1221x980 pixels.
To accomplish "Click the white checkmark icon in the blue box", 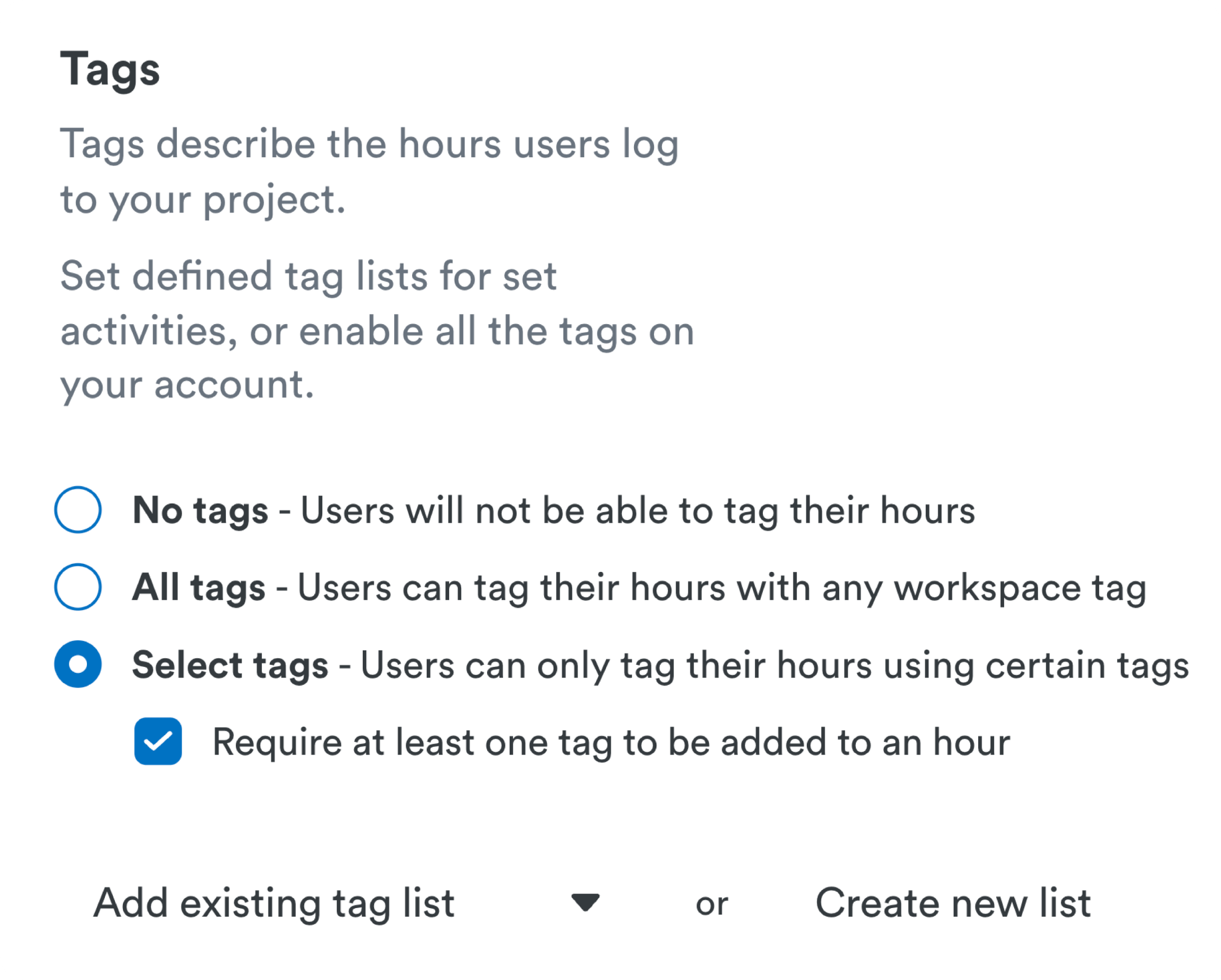I will click(x=158, y=741).
